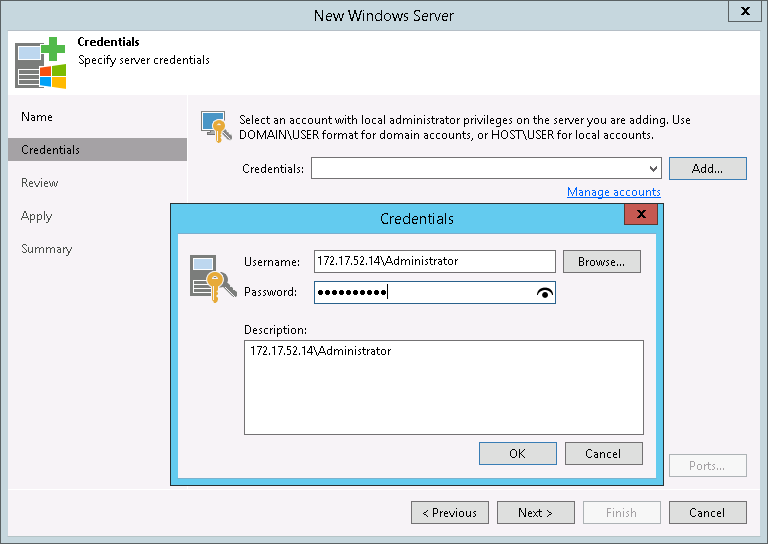Click the bold Credentials header text
Screen dimensions: 768x544
tap(108, 42)
